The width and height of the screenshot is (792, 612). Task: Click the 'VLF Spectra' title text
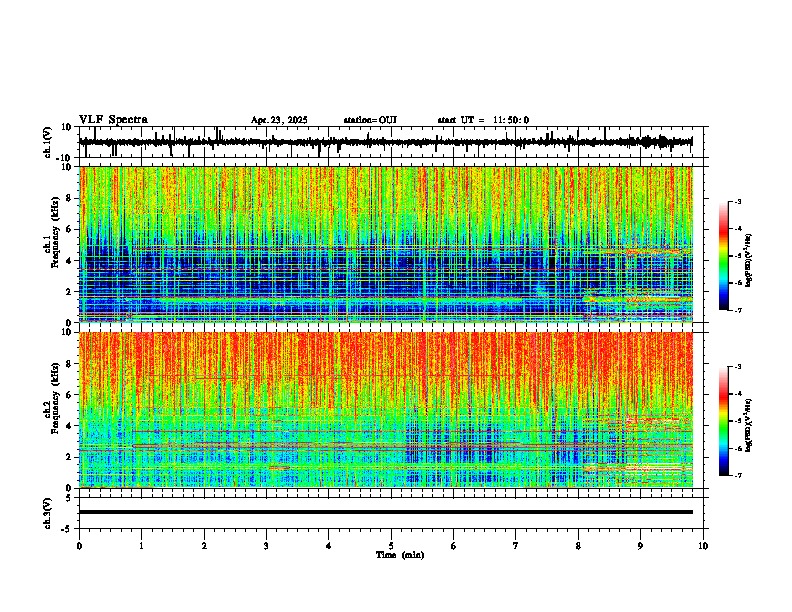[x=113, y=120]
